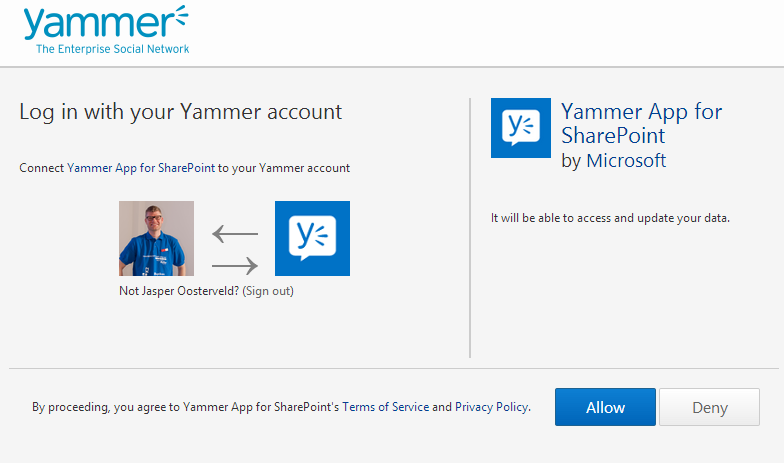Click the Yammer App for SharePoint title on right
The image size is (784, 463).
point(642,123)
